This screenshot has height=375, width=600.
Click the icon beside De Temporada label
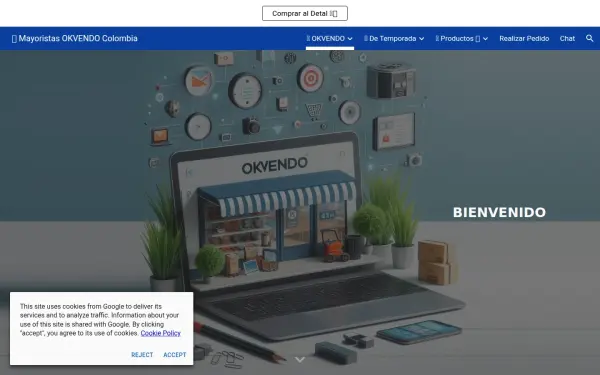(366, 38)
